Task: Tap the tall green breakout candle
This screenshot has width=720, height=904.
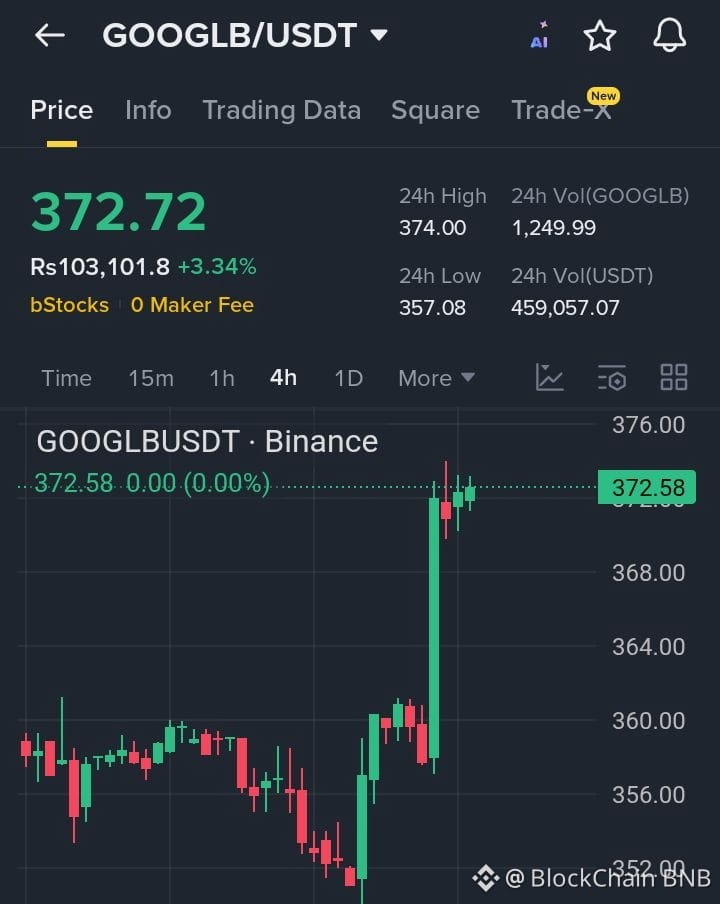Action: coord(434,627)
